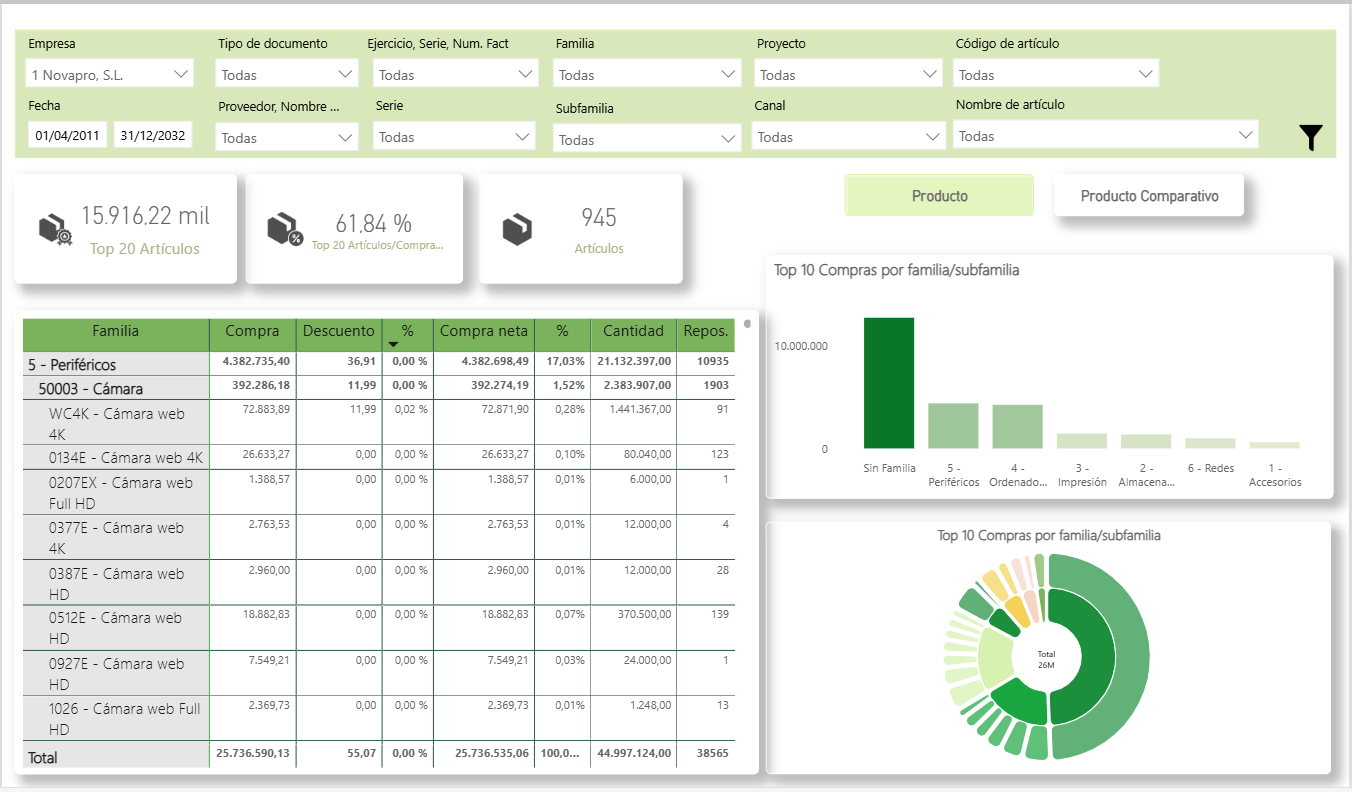The height and width of the screenshot is (792, 1352).
Task: Click the Cantidad column header
Action: [x=632, y=331]
